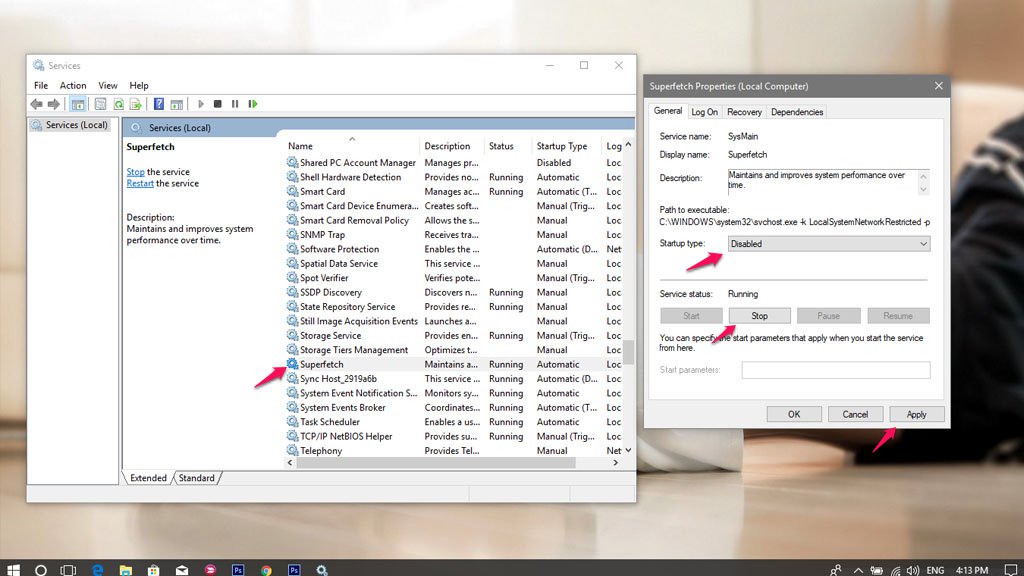Click Stop button in Superfetch Properties
Viewport: 1024px width, 576px height.
[x=760, y=315]
